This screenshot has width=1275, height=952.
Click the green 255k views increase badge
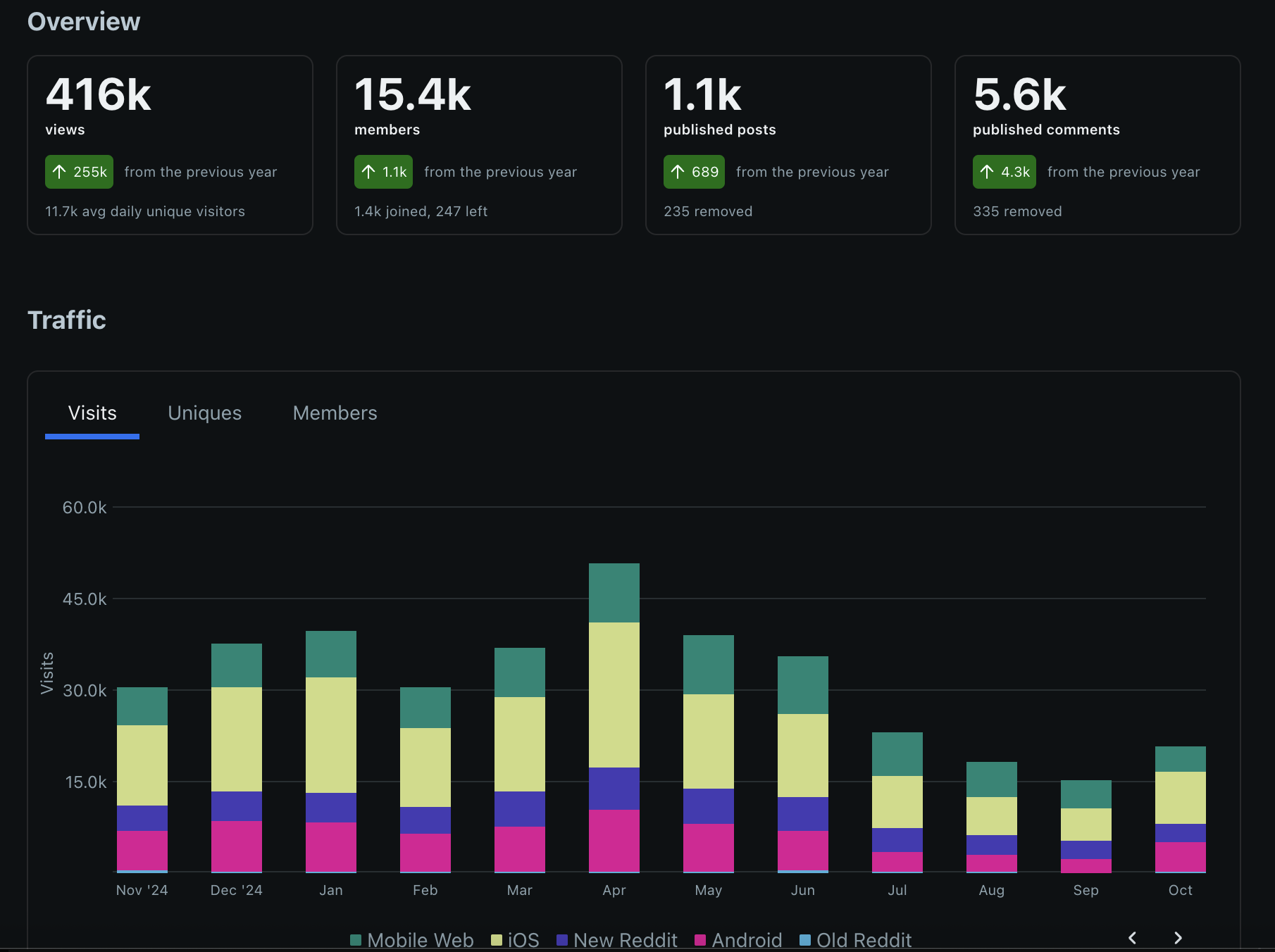click(x=80, y=172)
